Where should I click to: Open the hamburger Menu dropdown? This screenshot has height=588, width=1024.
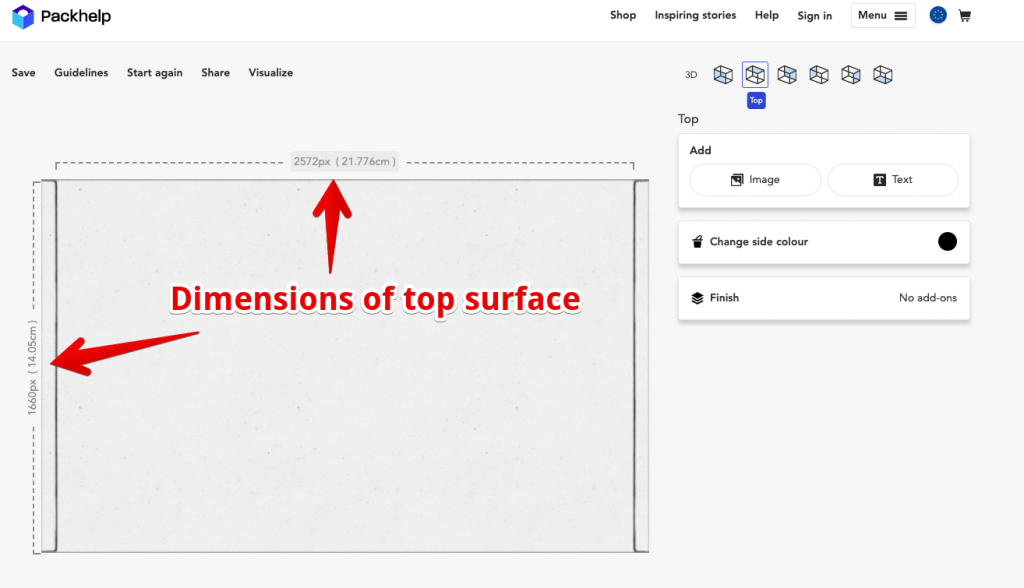pos(883,15)
